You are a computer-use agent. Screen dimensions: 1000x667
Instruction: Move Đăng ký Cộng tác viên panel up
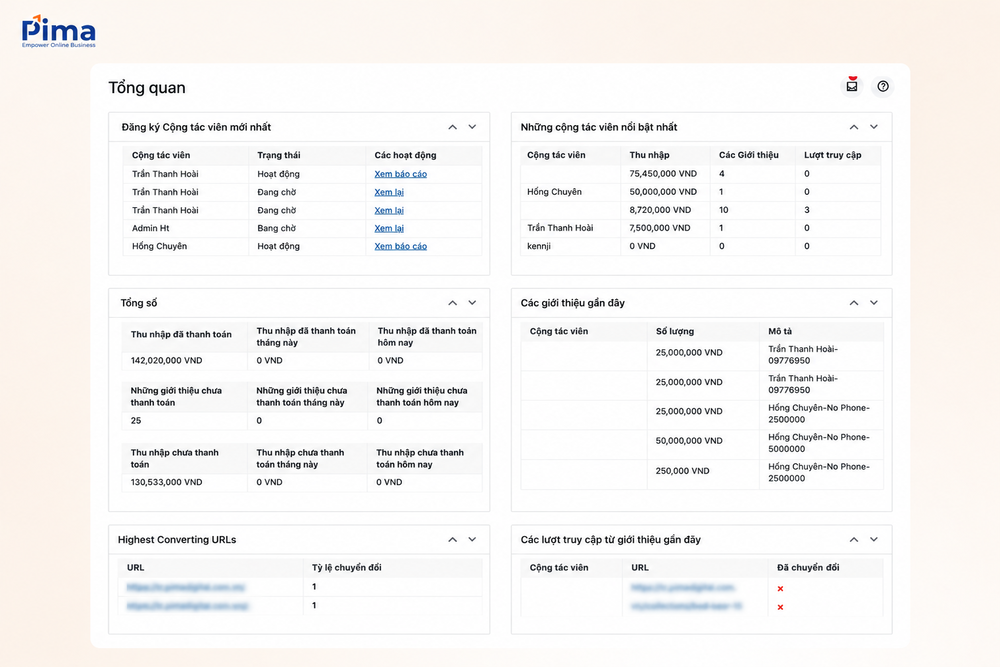click(x=452, y=127)
